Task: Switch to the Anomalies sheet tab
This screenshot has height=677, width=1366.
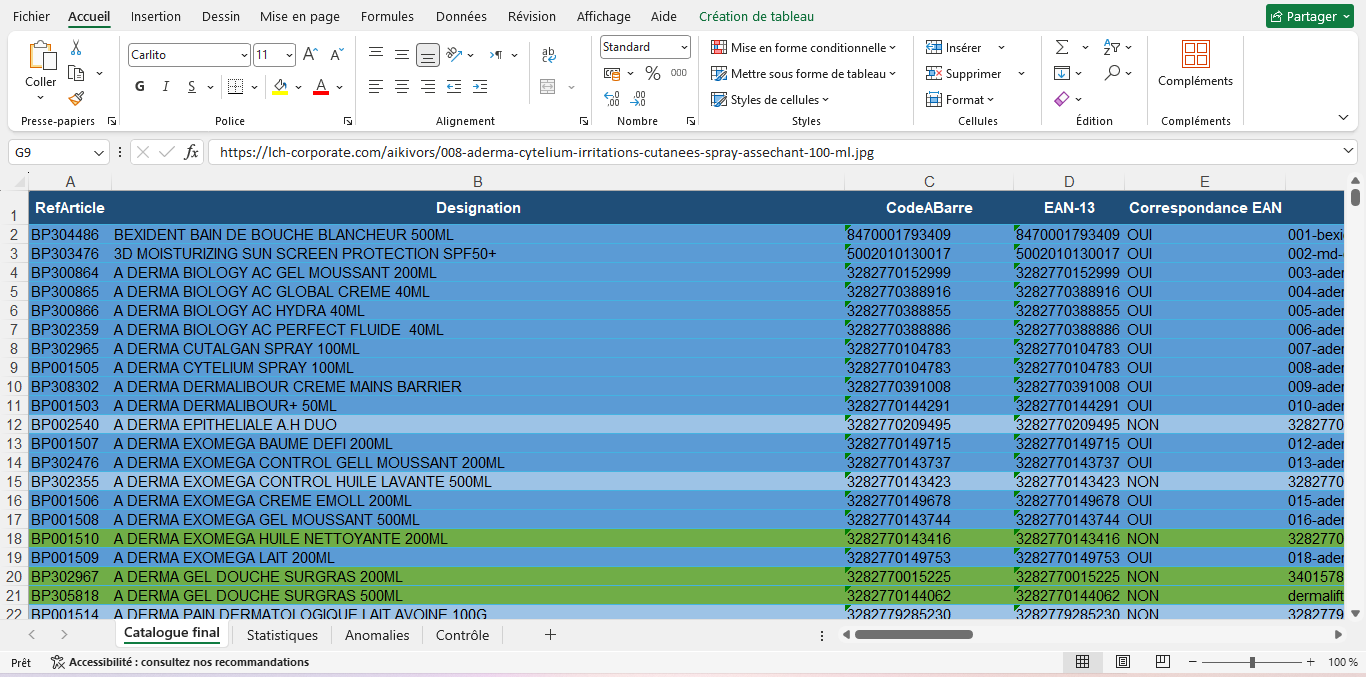Action: 377,635
